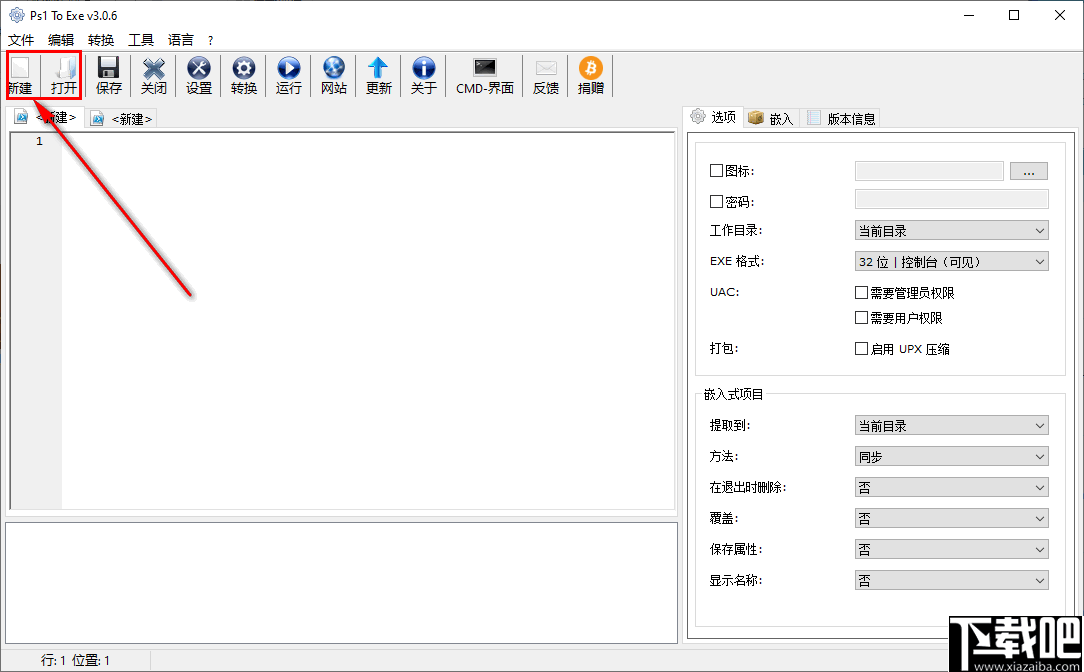Expand the 方法 dropdown showing 同步

coord(951,456)
